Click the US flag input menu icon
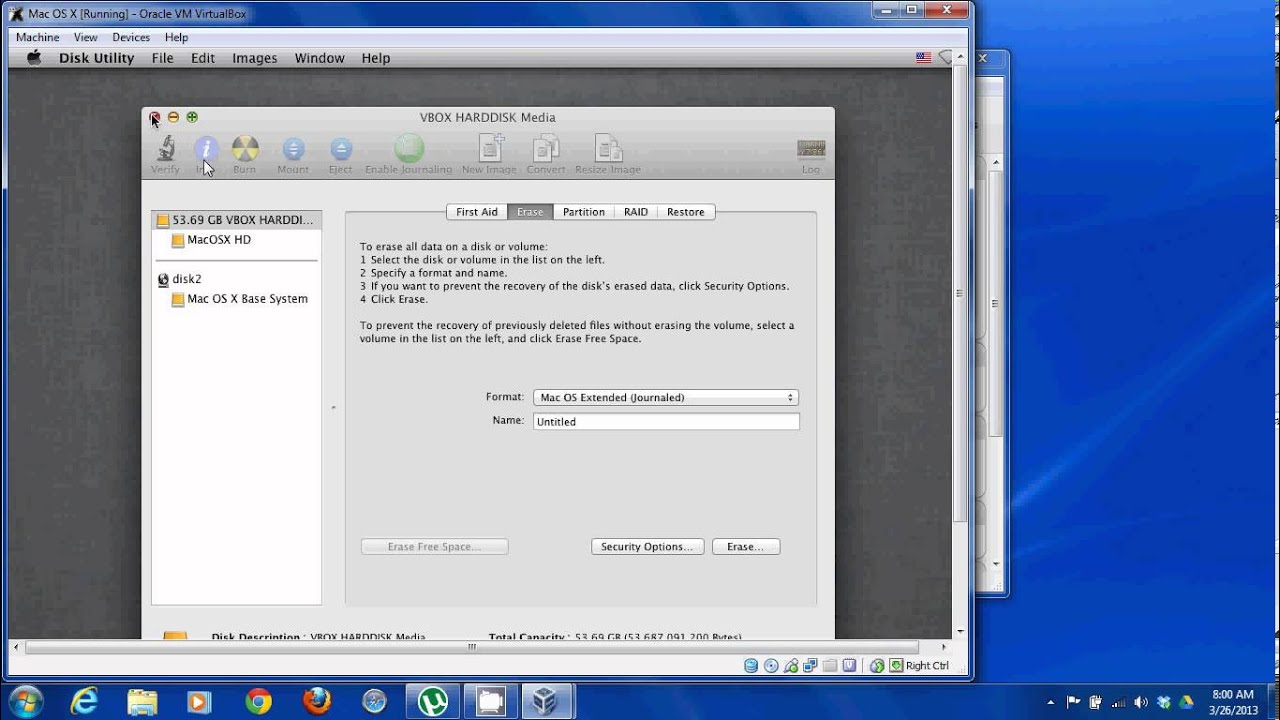Screen dimensions: 1280x720 click(x=923, y=58)
